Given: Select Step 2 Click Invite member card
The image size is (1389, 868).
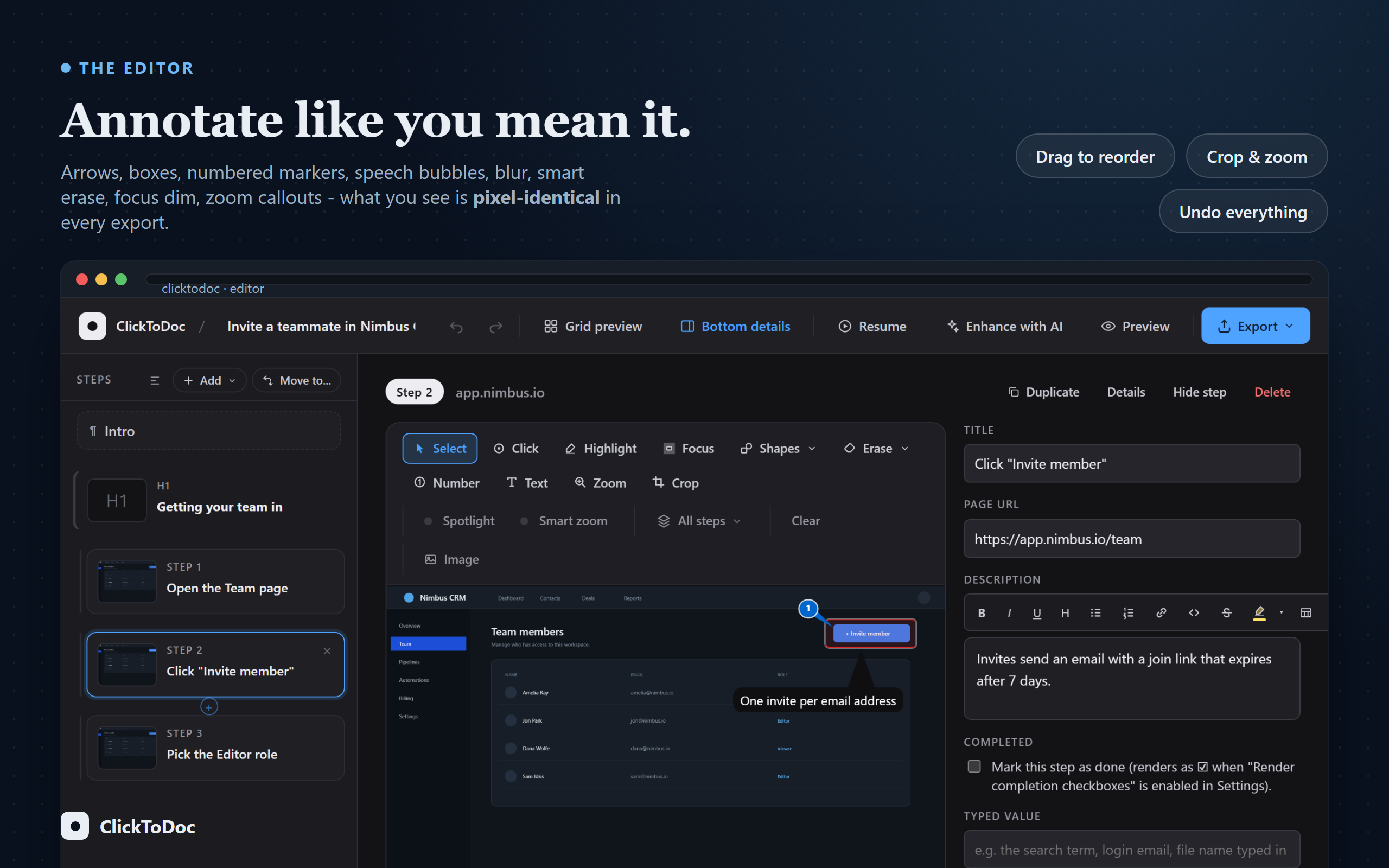Looking at the screenshot, I should click(215, 665).
